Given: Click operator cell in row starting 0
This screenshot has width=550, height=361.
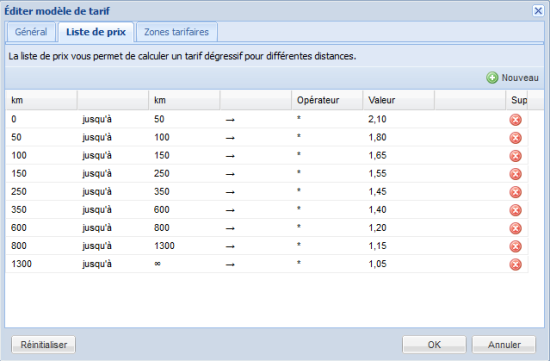Looking at the screenshot, I should pyautogui.click(x=327, y=119).
